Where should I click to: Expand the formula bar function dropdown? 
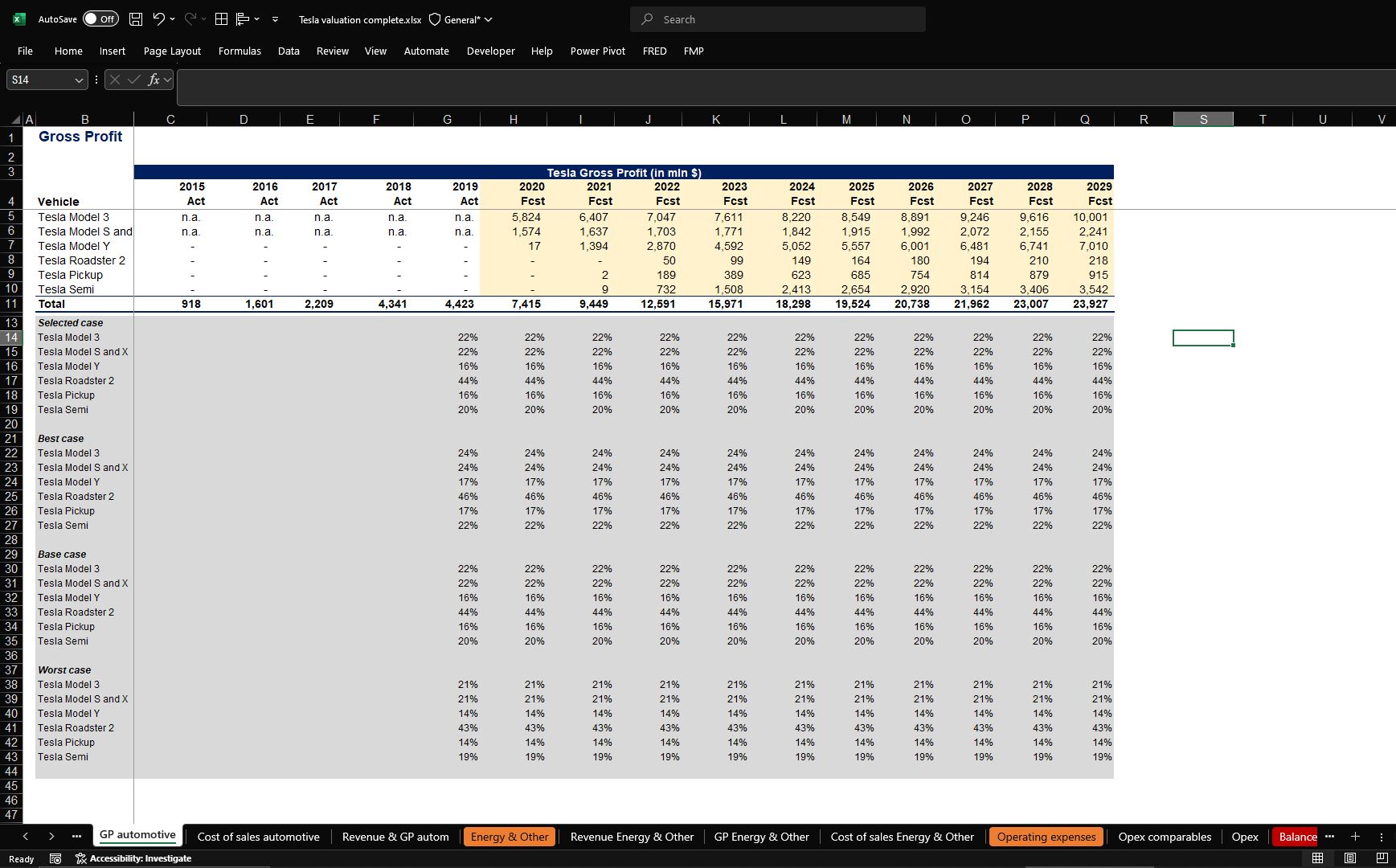click(x=167, y=80)
